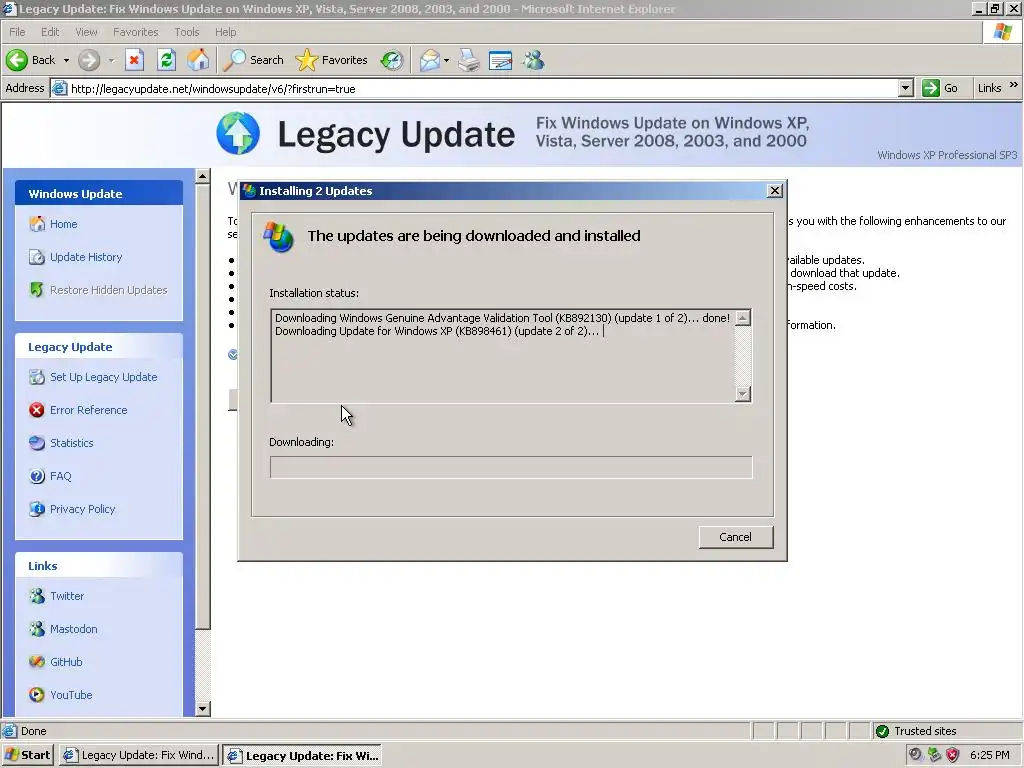Click the Update History sidebar icon
The image size is (1024, 768).
point(37,257)
